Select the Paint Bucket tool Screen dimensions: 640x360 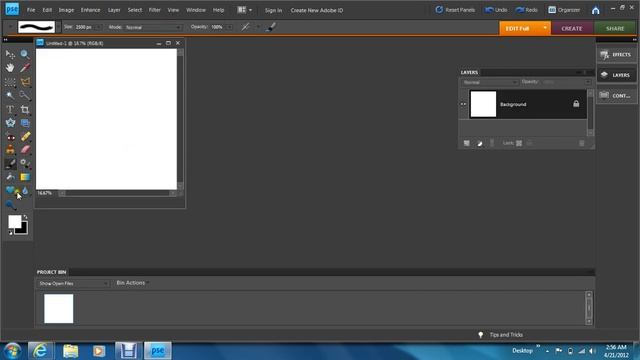tap(10, 177)
